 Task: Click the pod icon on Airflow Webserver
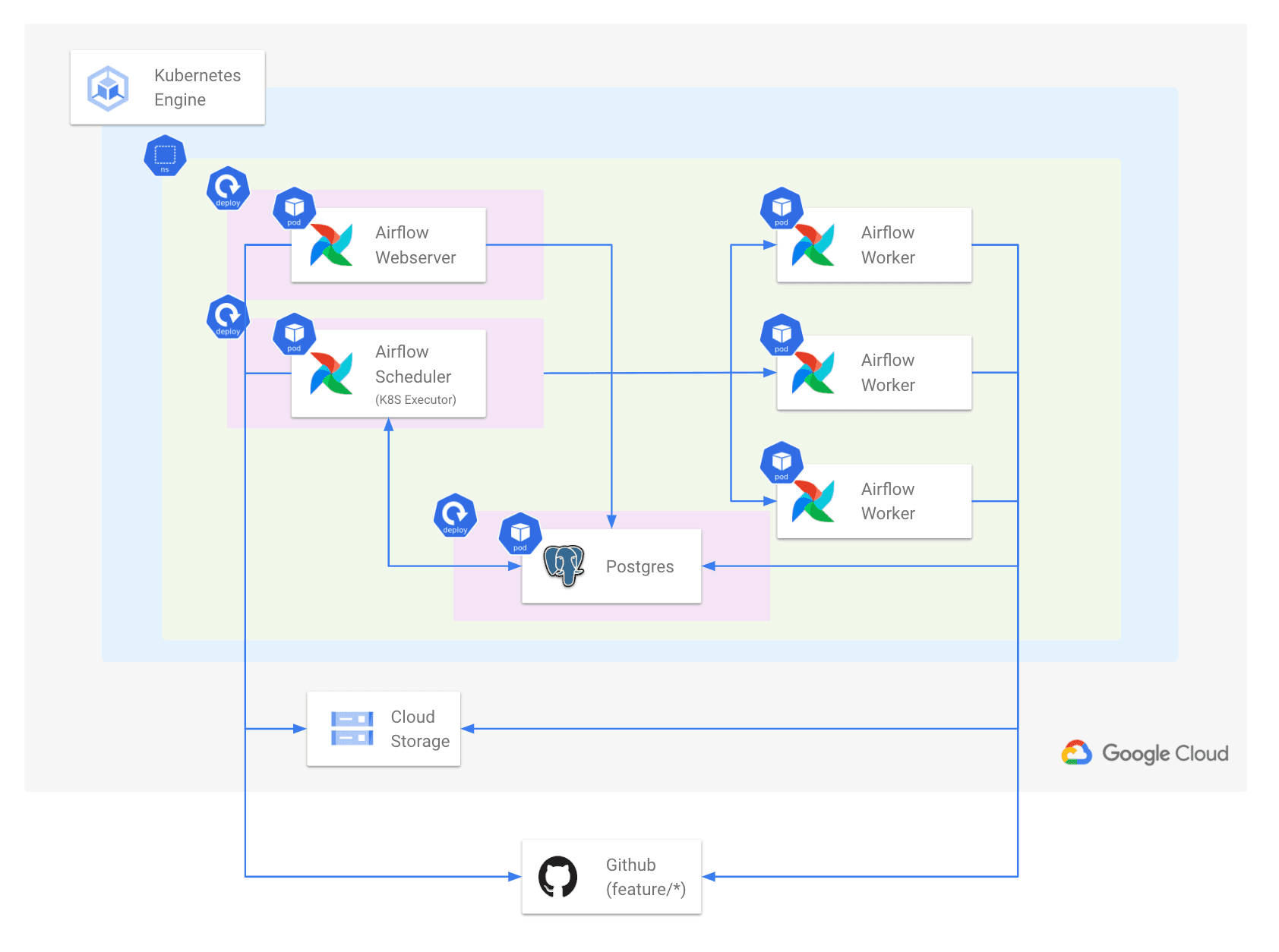(295, 208)
